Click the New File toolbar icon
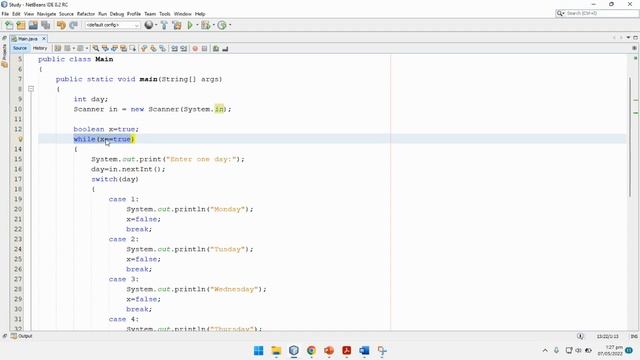 pyautogui.click(x=9, y=25)
